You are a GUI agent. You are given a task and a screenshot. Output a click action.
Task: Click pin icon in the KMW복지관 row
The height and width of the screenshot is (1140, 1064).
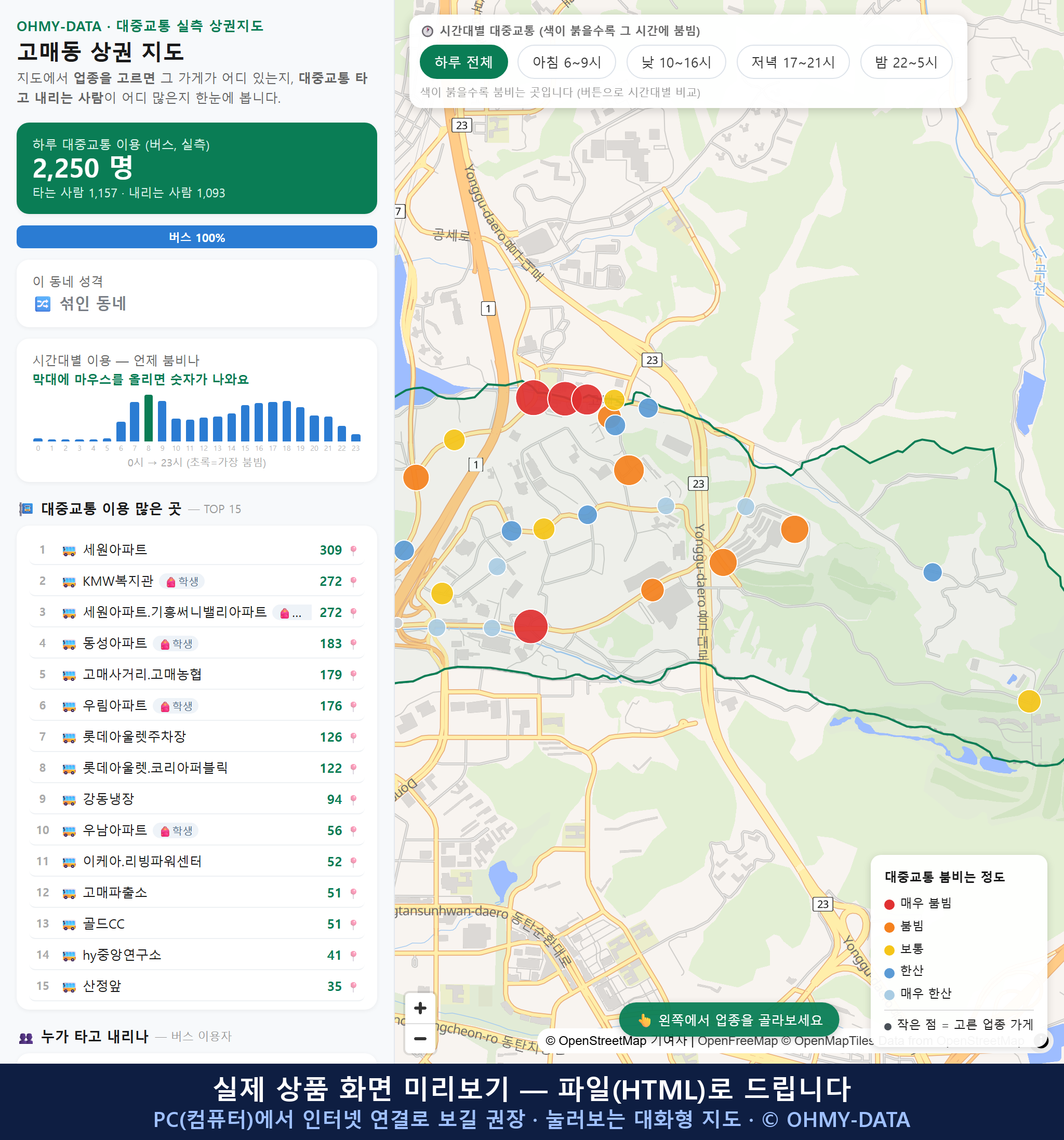click(x=353, y=581)
